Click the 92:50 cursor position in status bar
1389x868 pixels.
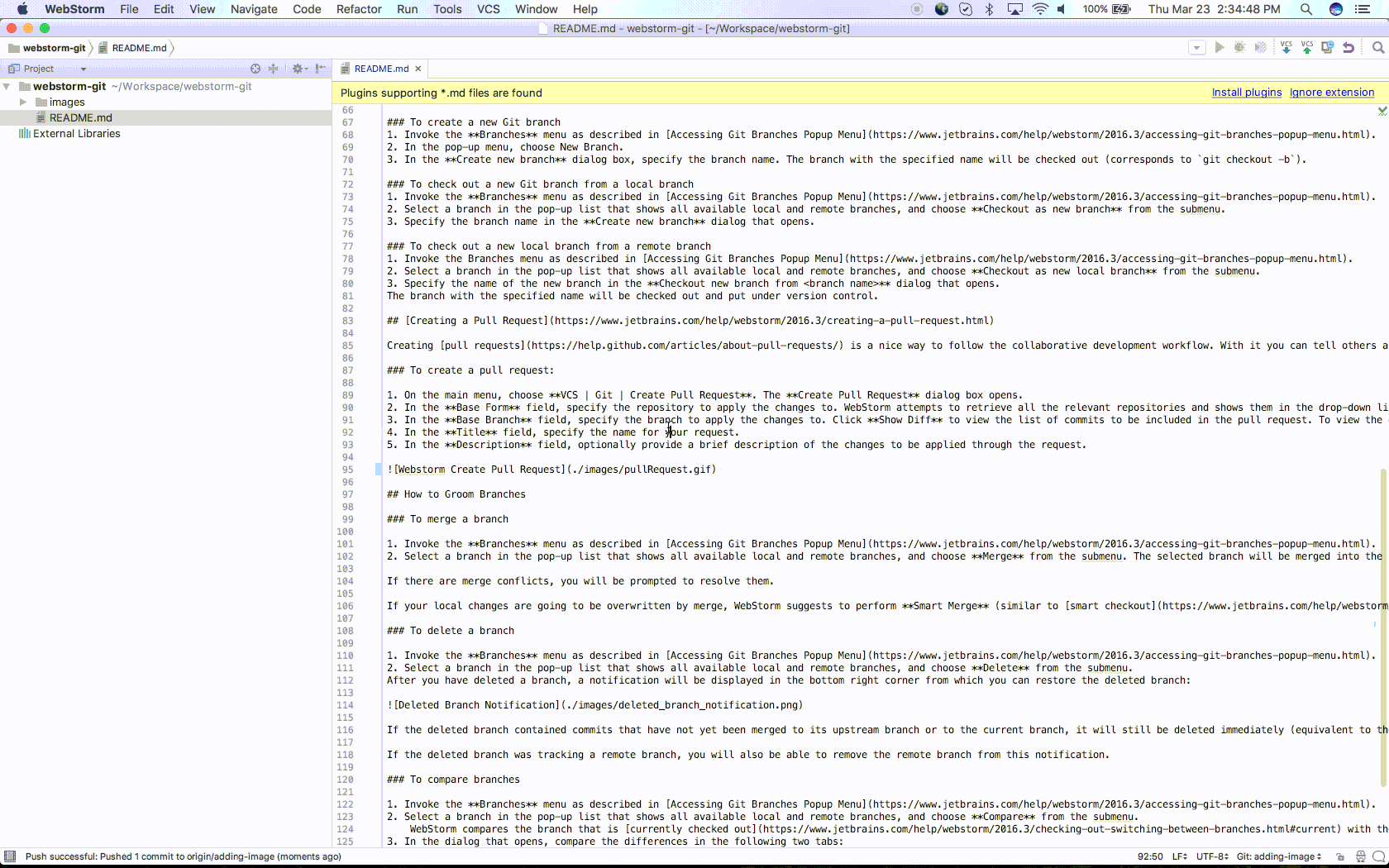(1150, 856)
